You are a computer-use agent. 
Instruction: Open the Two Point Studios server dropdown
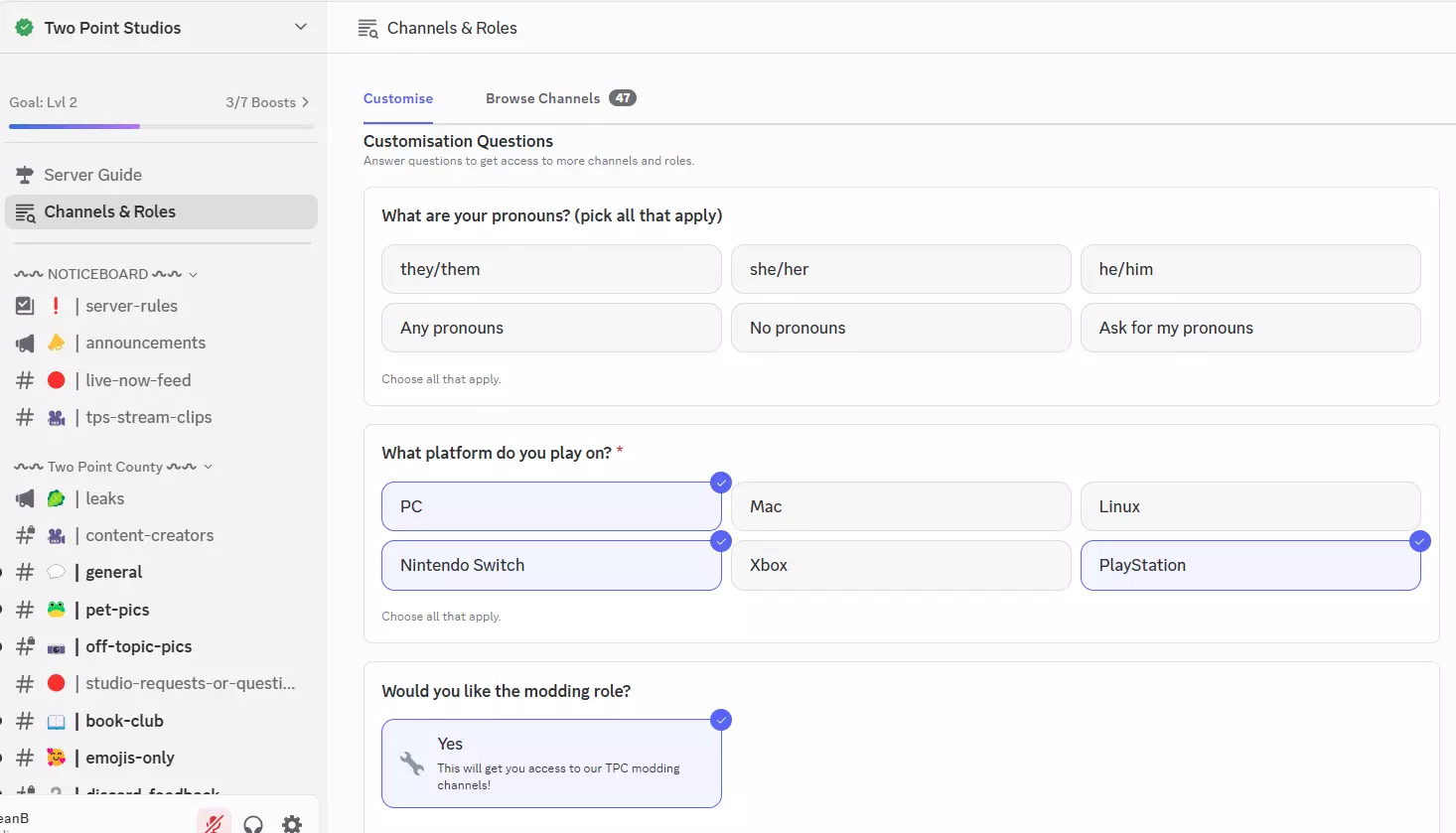coord(301,27)
